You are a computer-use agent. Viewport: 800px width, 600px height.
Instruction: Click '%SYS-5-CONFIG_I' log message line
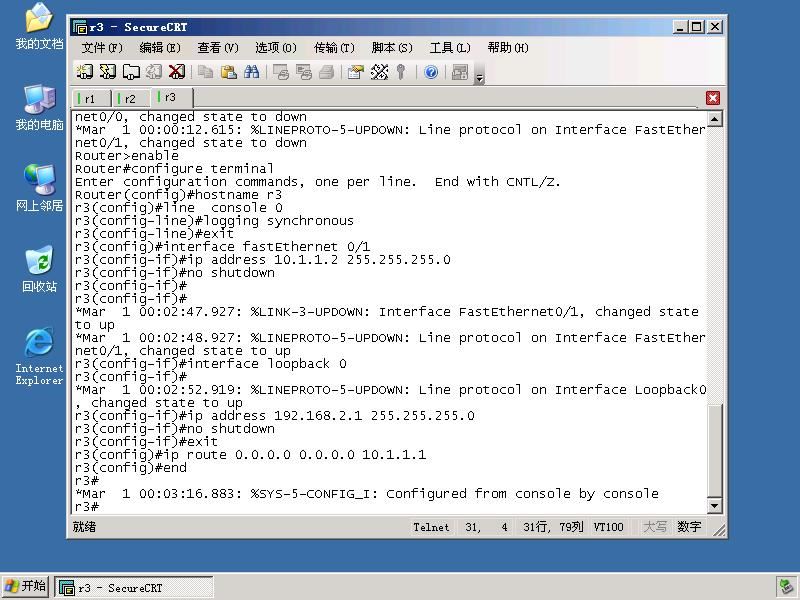[366, 494]
